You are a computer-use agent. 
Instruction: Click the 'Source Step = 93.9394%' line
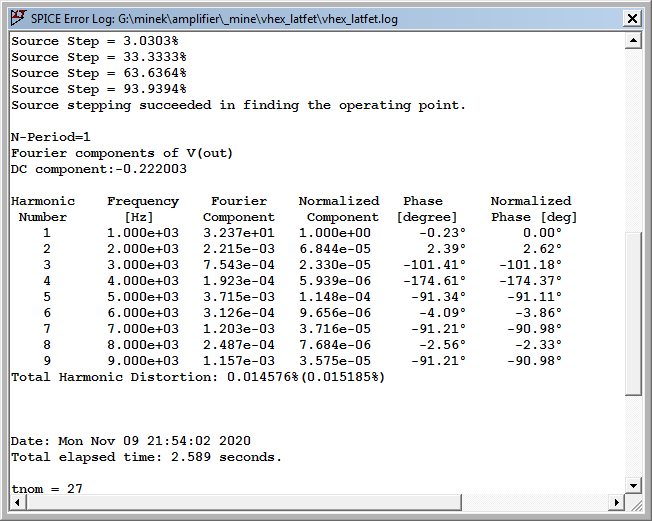pos(99,89)
